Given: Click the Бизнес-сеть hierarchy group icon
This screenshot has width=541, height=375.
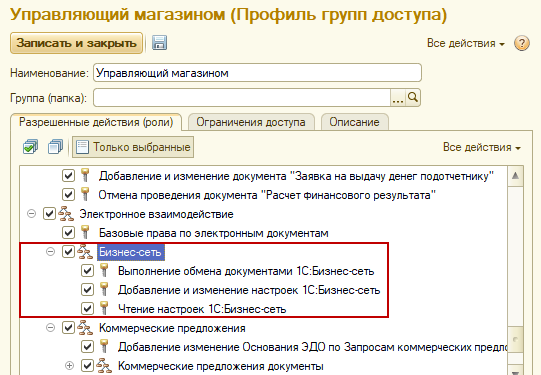Looking at the screenshot, I should [85, 252].
